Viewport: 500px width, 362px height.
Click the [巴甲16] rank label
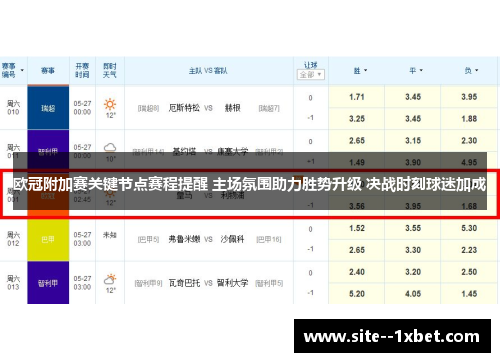click(x=269, y=239)
